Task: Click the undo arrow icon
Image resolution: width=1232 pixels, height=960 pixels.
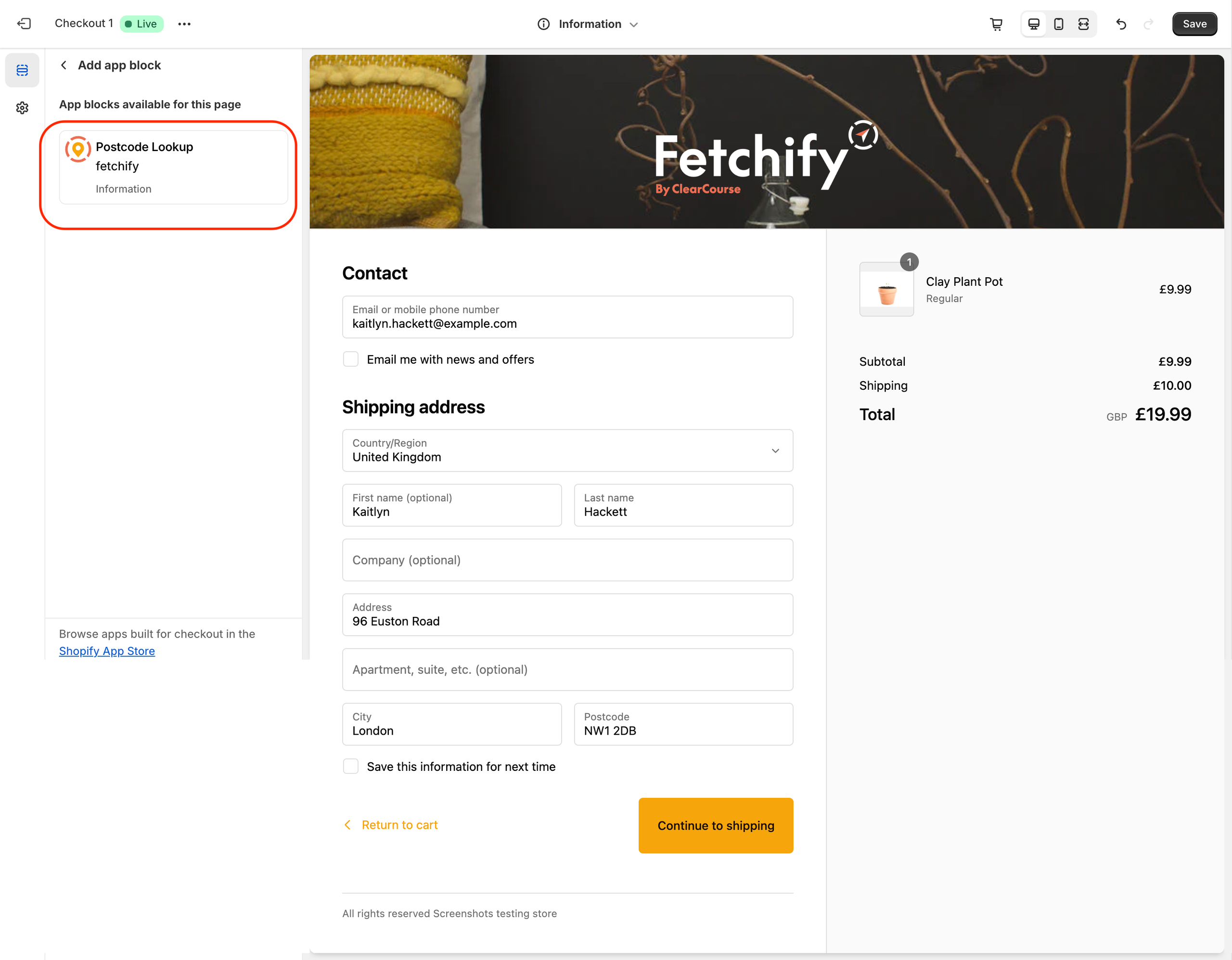Action: (x=1121, y=24)
